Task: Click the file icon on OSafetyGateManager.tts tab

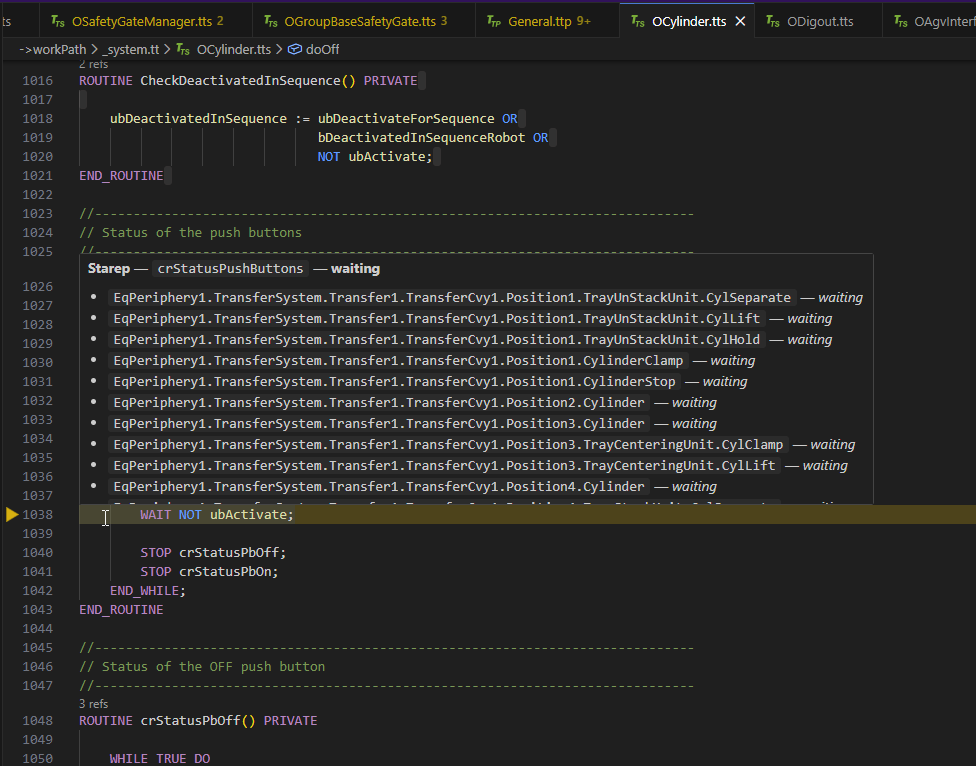Action: point(58,21)
